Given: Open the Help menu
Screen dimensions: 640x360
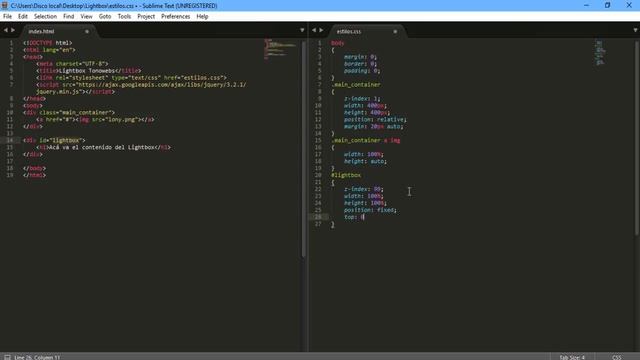Looking at the screenshot, I should [x=202, y=16].
